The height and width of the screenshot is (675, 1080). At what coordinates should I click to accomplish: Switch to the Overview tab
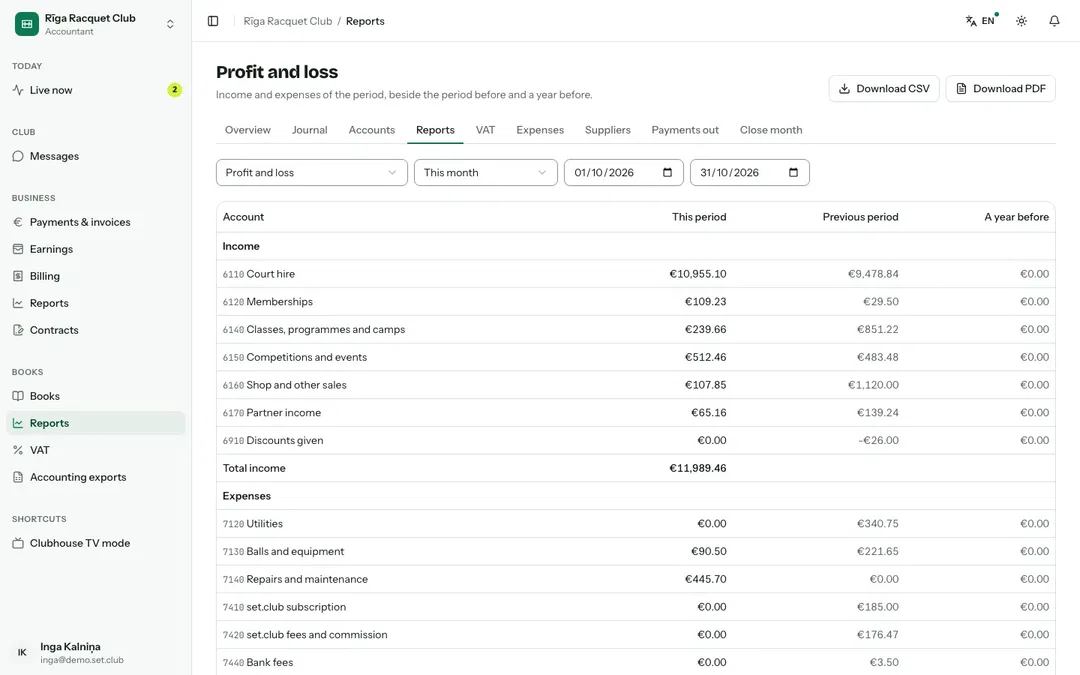[x=248, y=130]
